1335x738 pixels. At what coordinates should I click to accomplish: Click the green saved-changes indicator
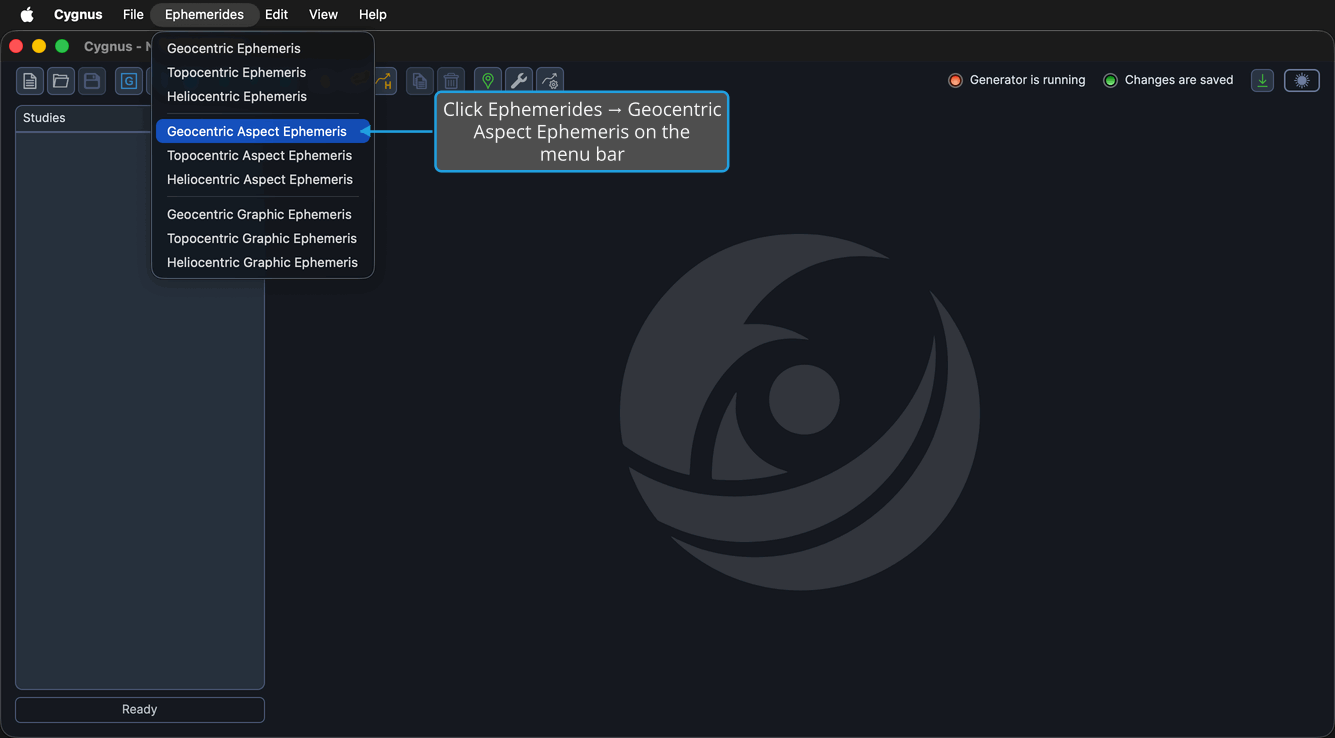(x=1110, y=80)
